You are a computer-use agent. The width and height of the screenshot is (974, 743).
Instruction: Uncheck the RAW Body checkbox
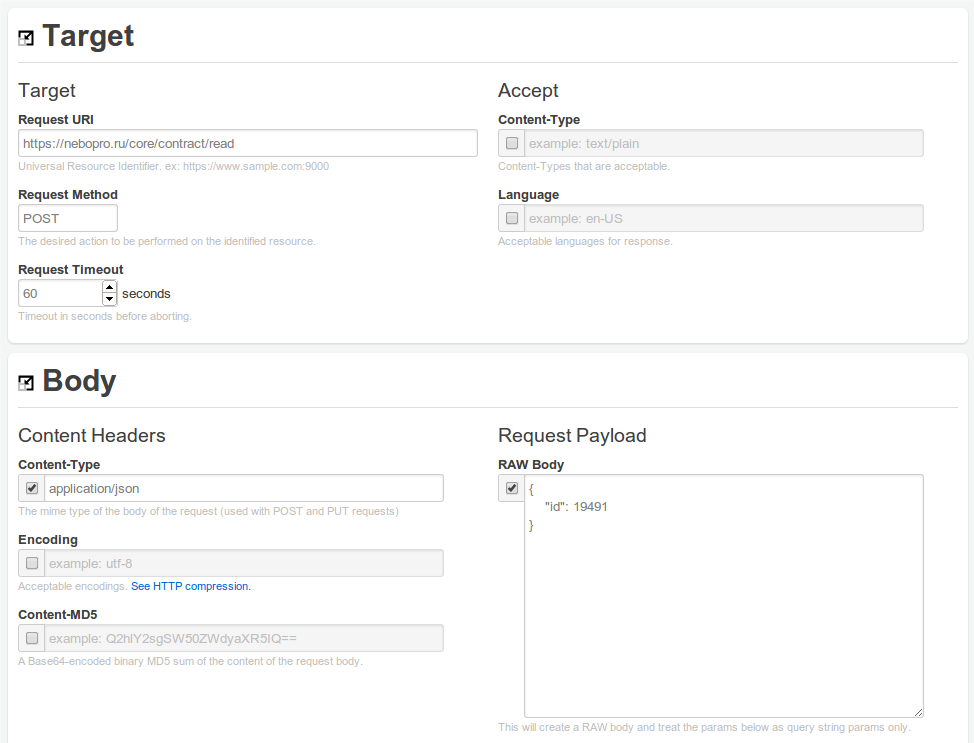pos(512,488)
